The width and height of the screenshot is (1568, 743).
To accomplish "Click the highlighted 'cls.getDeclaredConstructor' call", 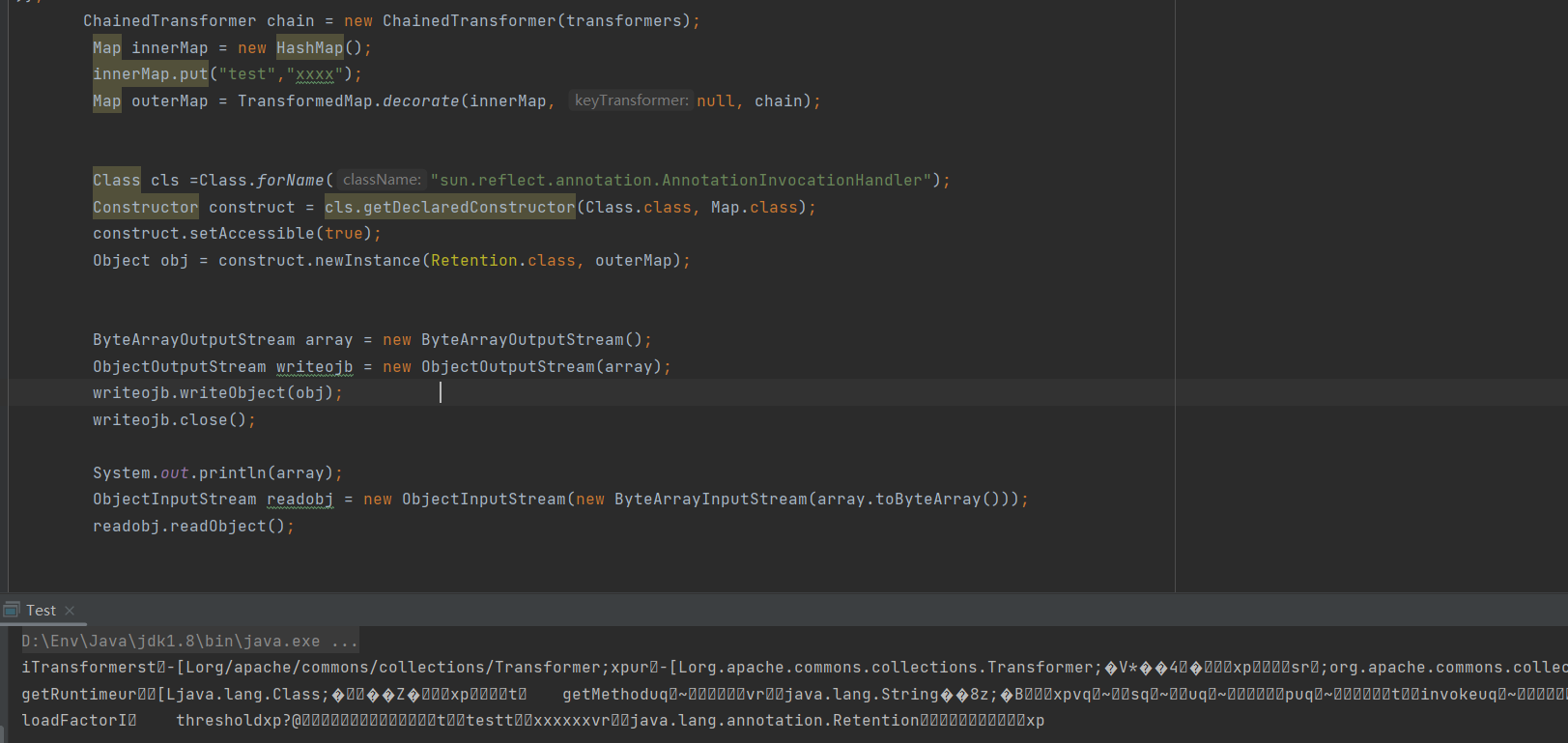I will tap(450, 207).
